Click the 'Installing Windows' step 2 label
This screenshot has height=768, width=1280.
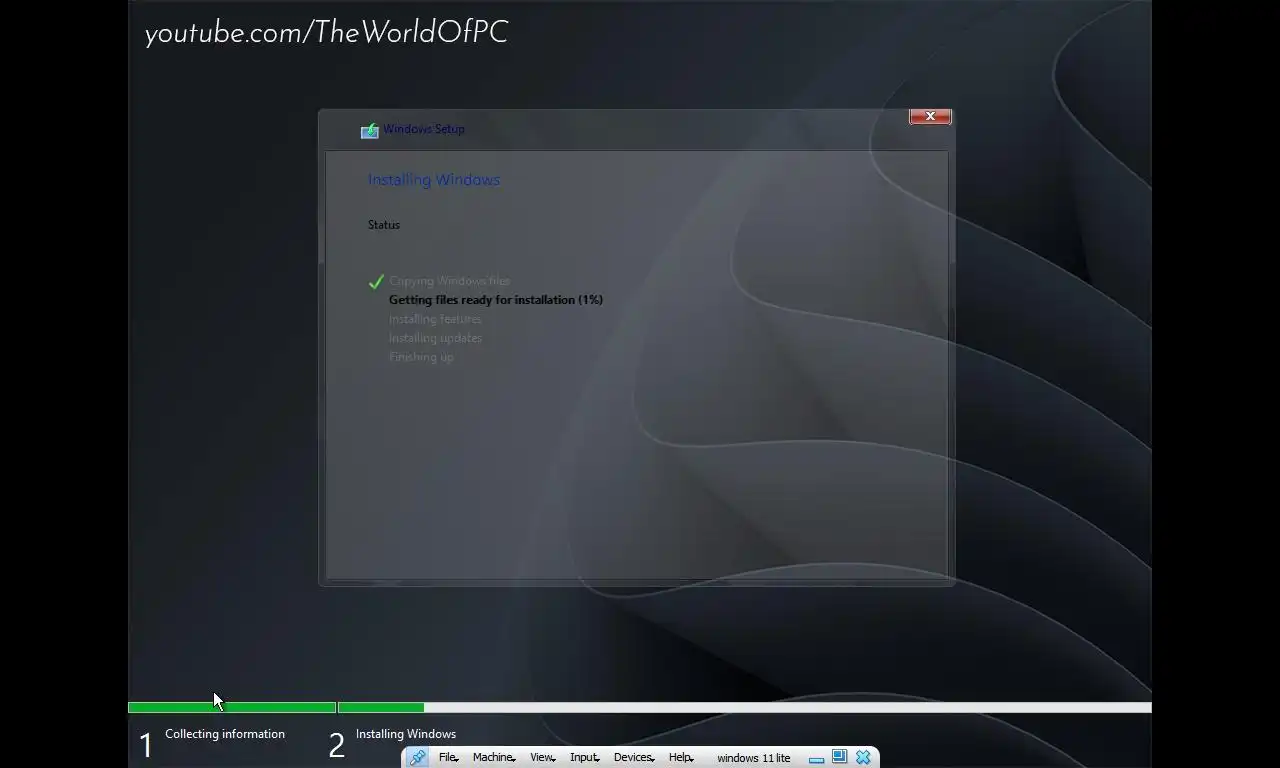(406, 734)
